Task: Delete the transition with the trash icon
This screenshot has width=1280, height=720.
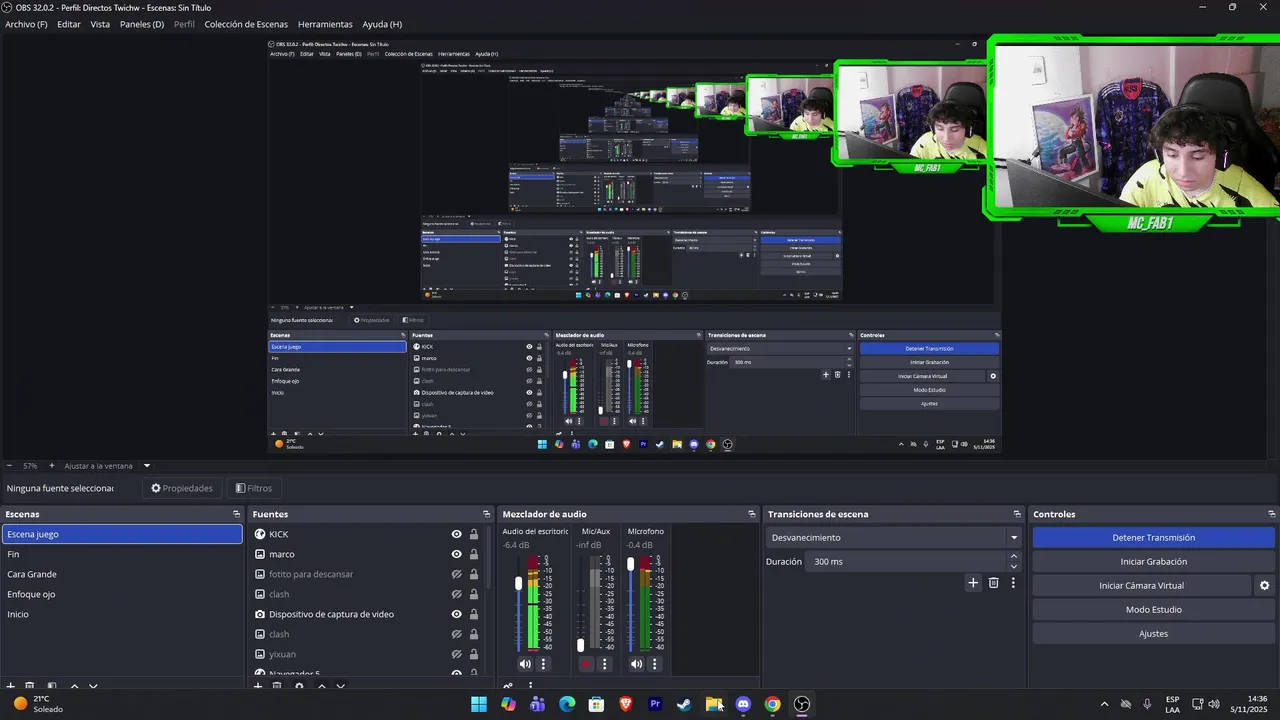Action: click(x=993, y=582)
